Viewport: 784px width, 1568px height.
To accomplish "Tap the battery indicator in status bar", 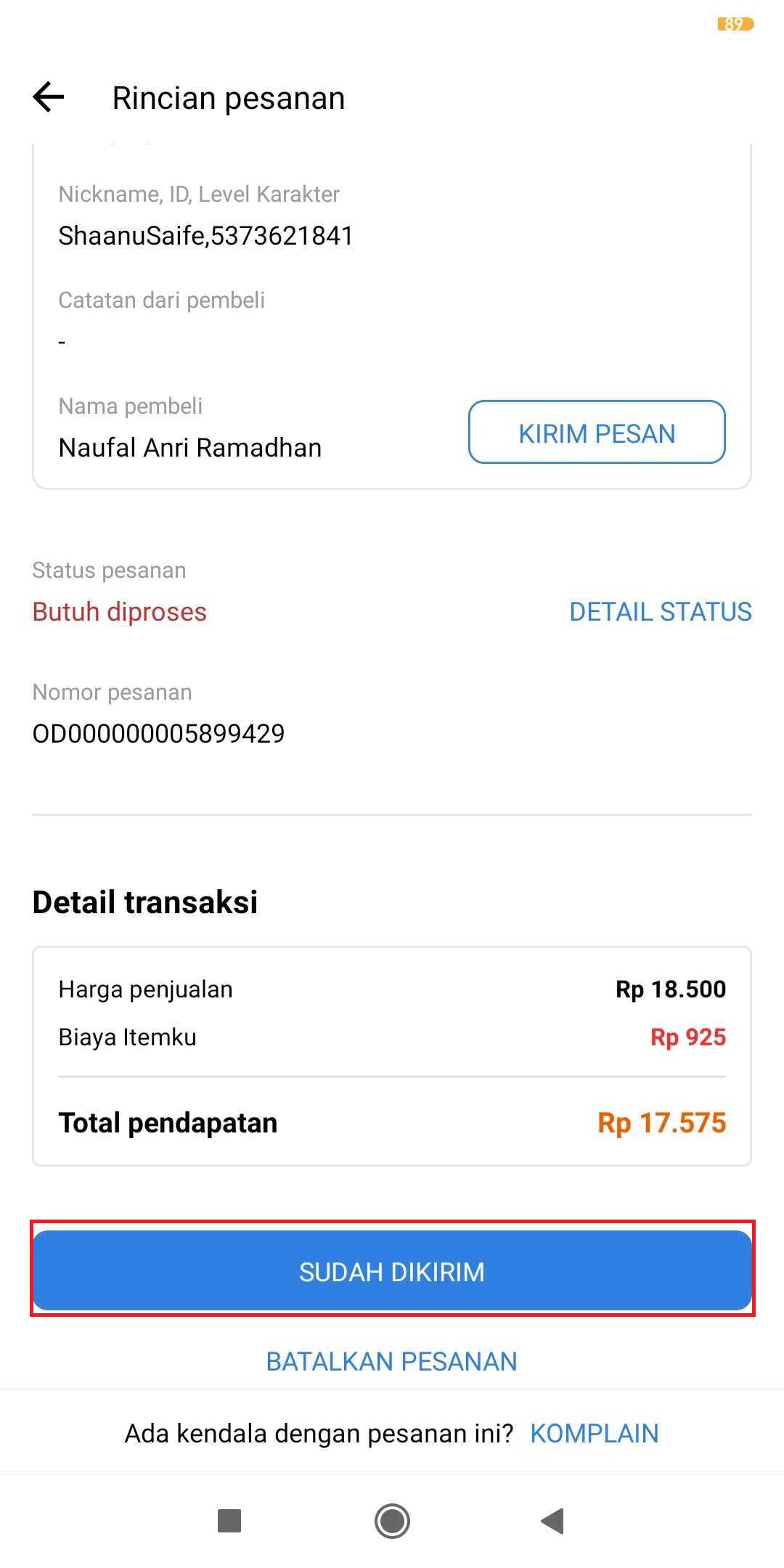I will [735, 25].
